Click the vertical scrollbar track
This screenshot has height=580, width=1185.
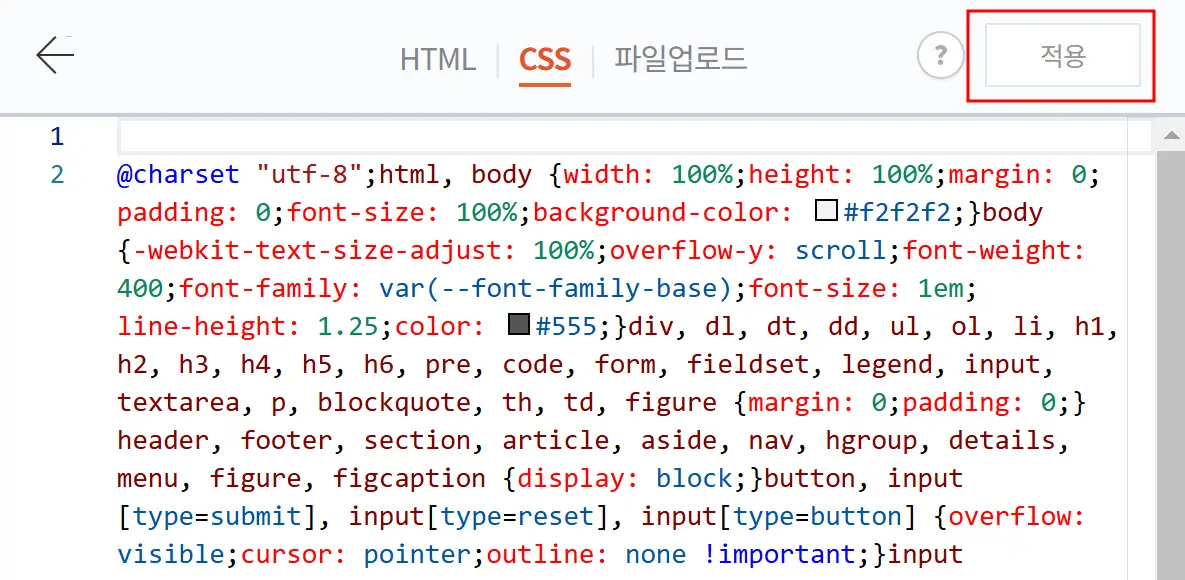(1171, 363)
